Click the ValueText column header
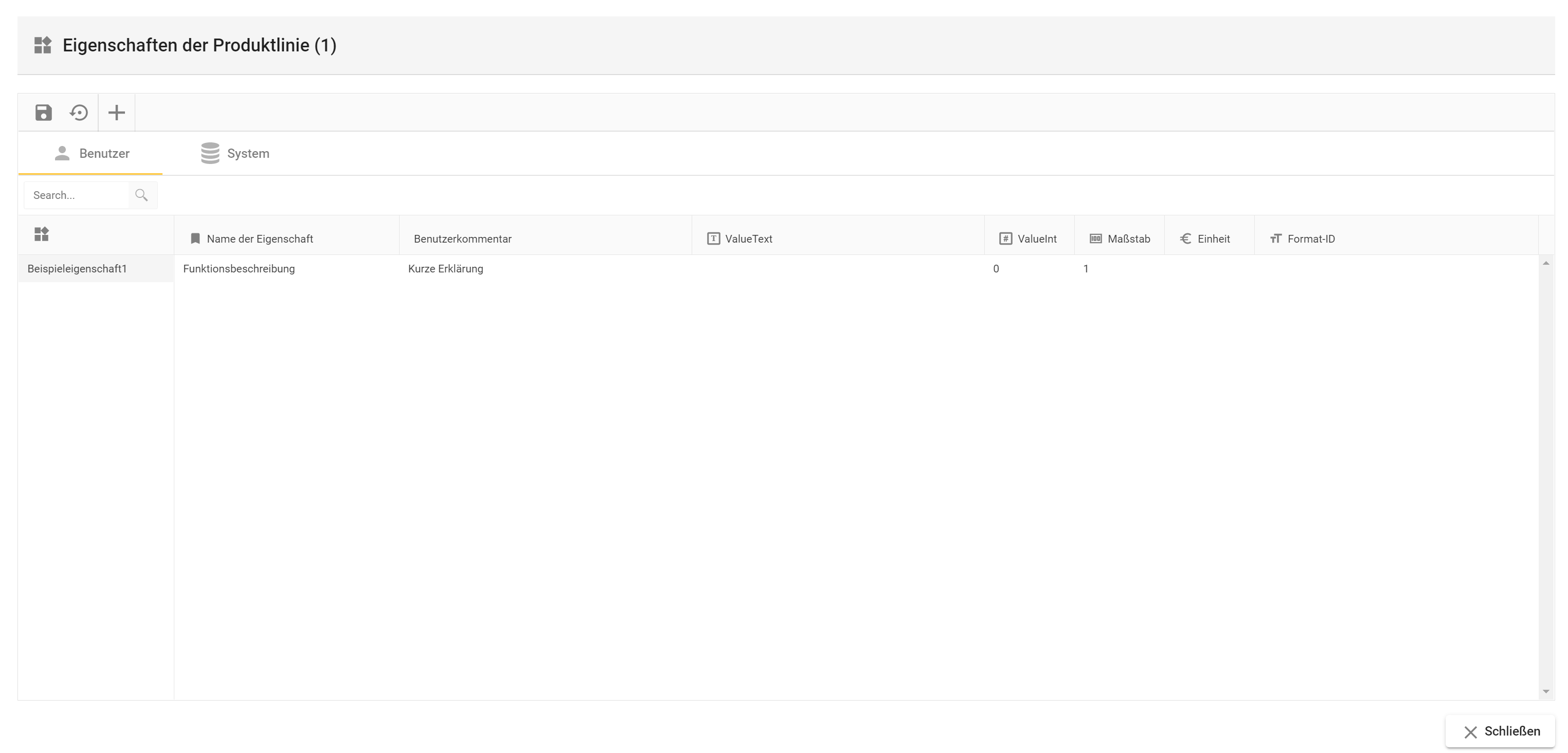This screenshot has height=753, width=1568. click(748, 239)
